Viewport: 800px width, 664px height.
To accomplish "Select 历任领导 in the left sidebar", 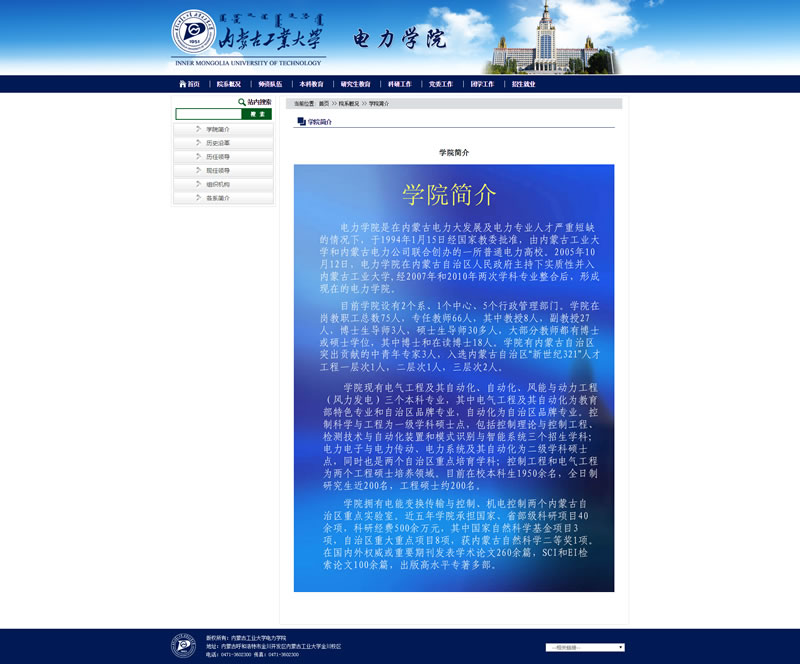I will click(x=220, y=157).
